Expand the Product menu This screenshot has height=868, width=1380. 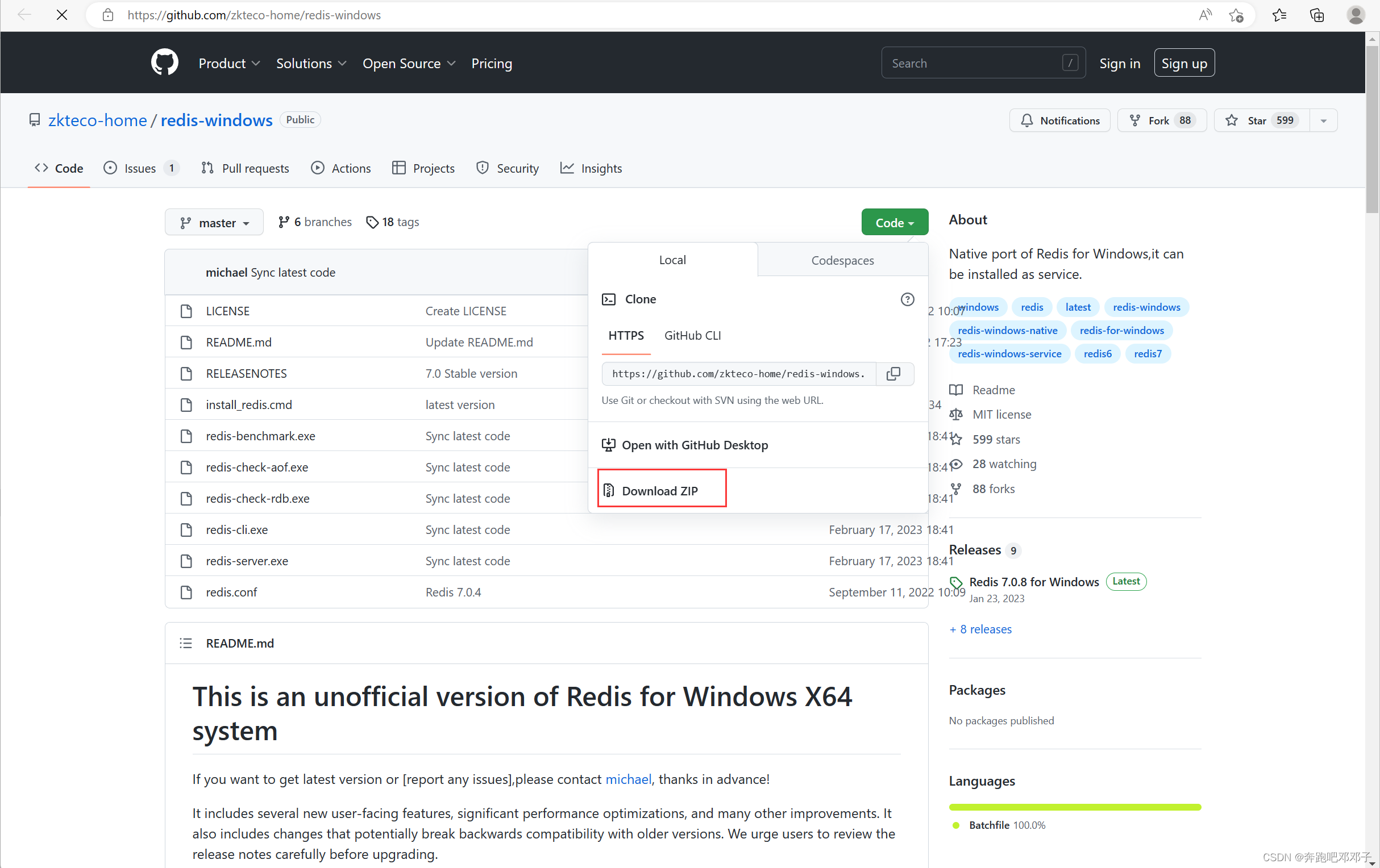click(229, 63)
